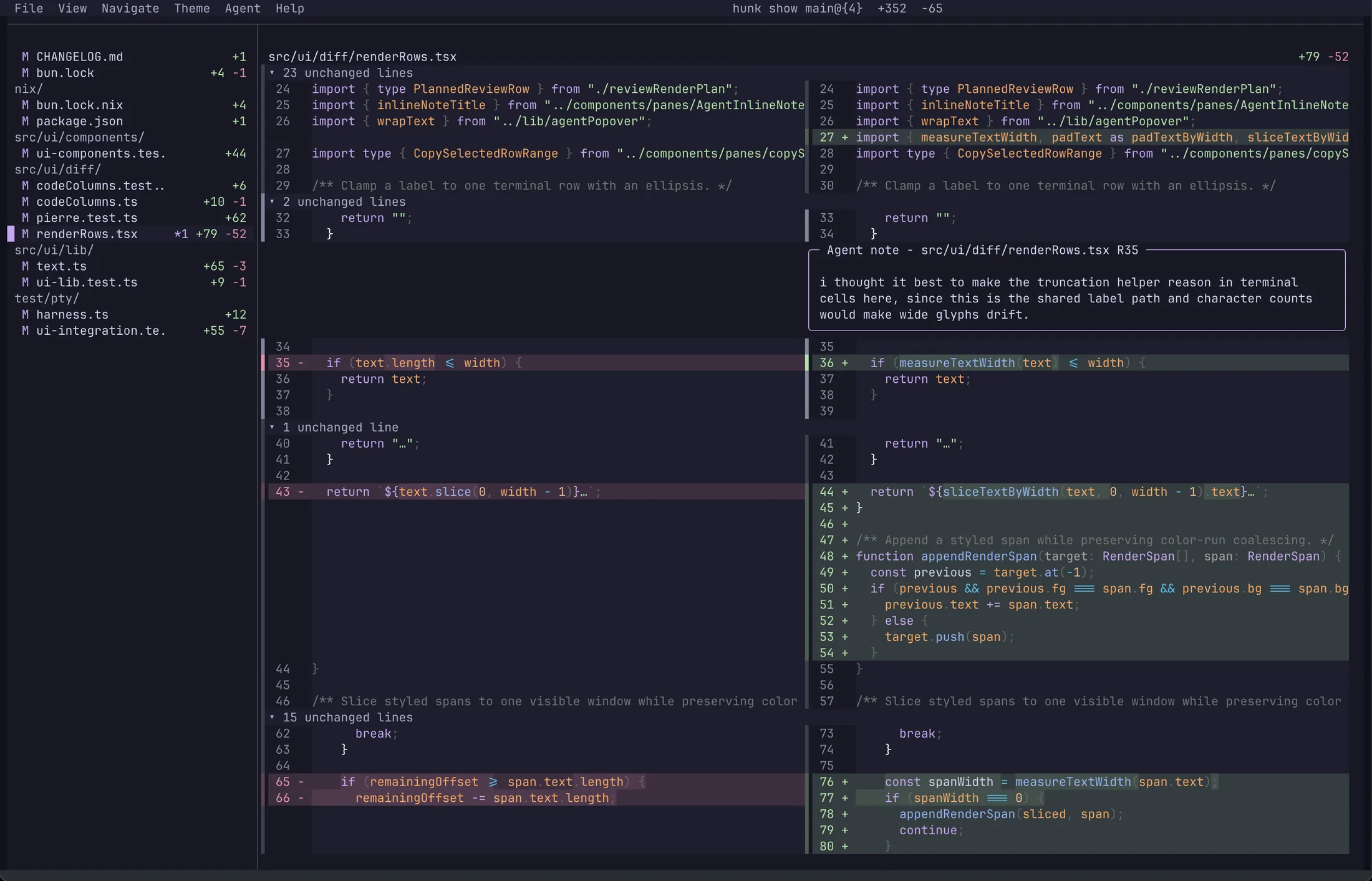Click removed line 65 remainingOffset comparison

536,782
